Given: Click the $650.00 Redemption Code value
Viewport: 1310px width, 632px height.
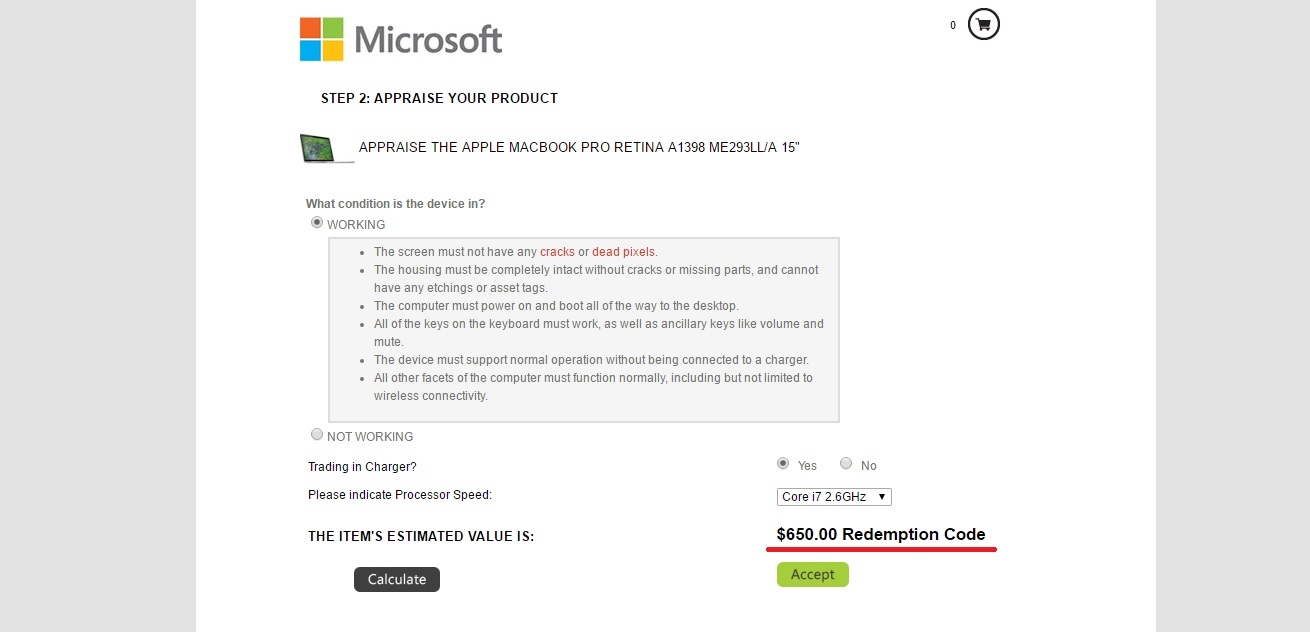Looking at the screenshot, I should point(880,535).
